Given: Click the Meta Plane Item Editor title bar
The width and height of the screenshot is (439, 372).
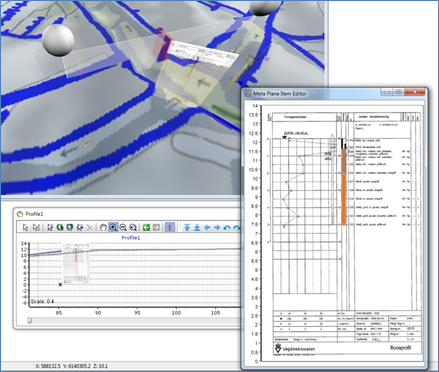Looking at the screenshot, I should click(334, 93).
